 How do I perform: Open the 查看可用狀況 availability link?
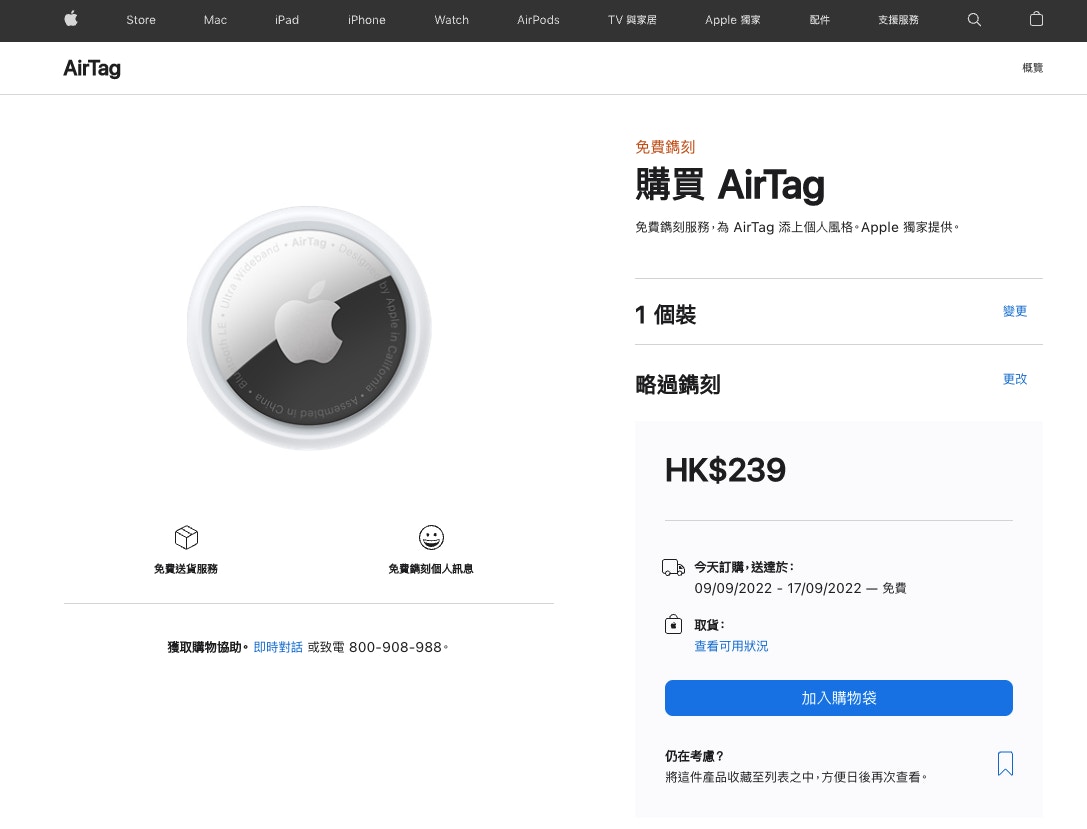point(731,646)
